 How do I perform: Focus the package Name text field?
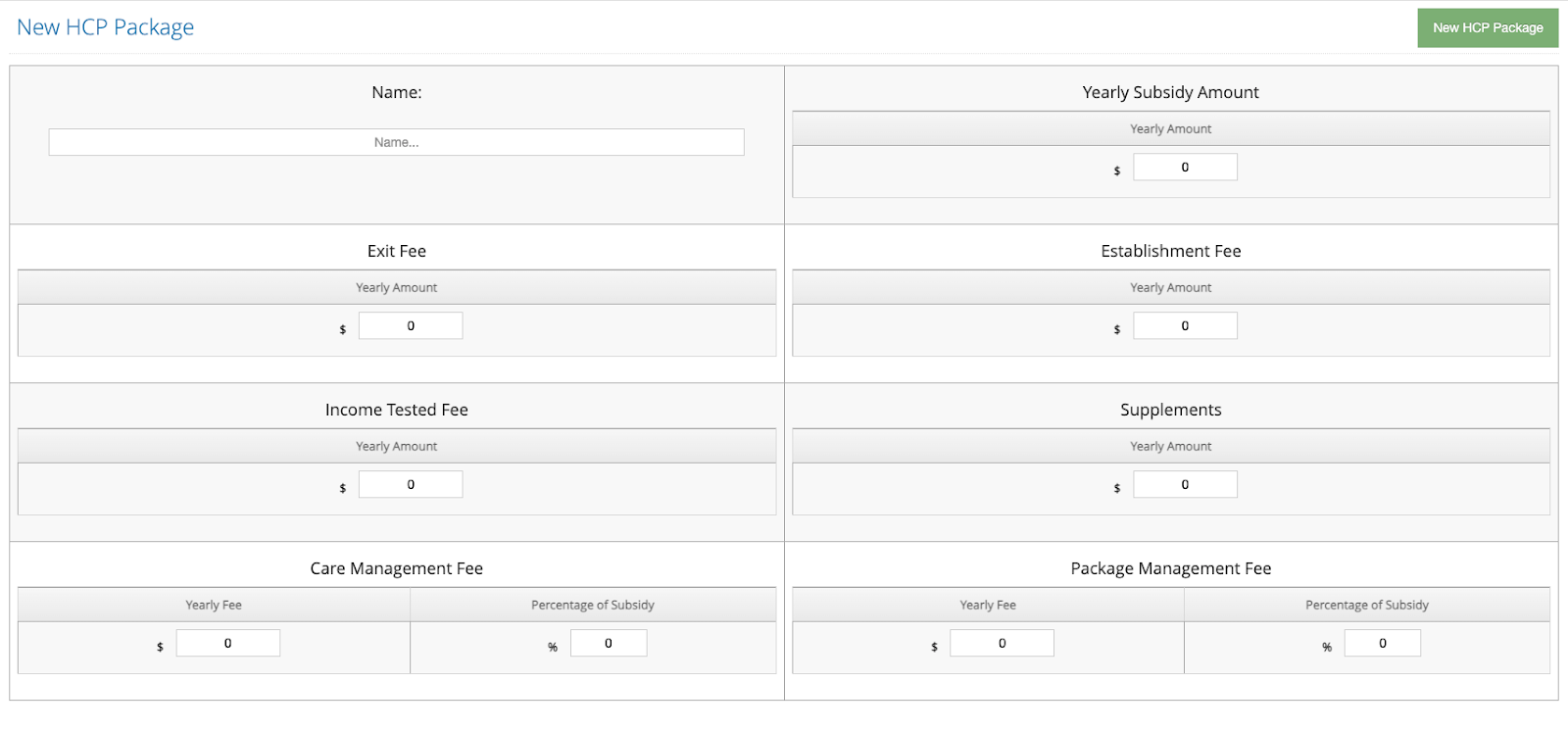[x=396, y=142]
